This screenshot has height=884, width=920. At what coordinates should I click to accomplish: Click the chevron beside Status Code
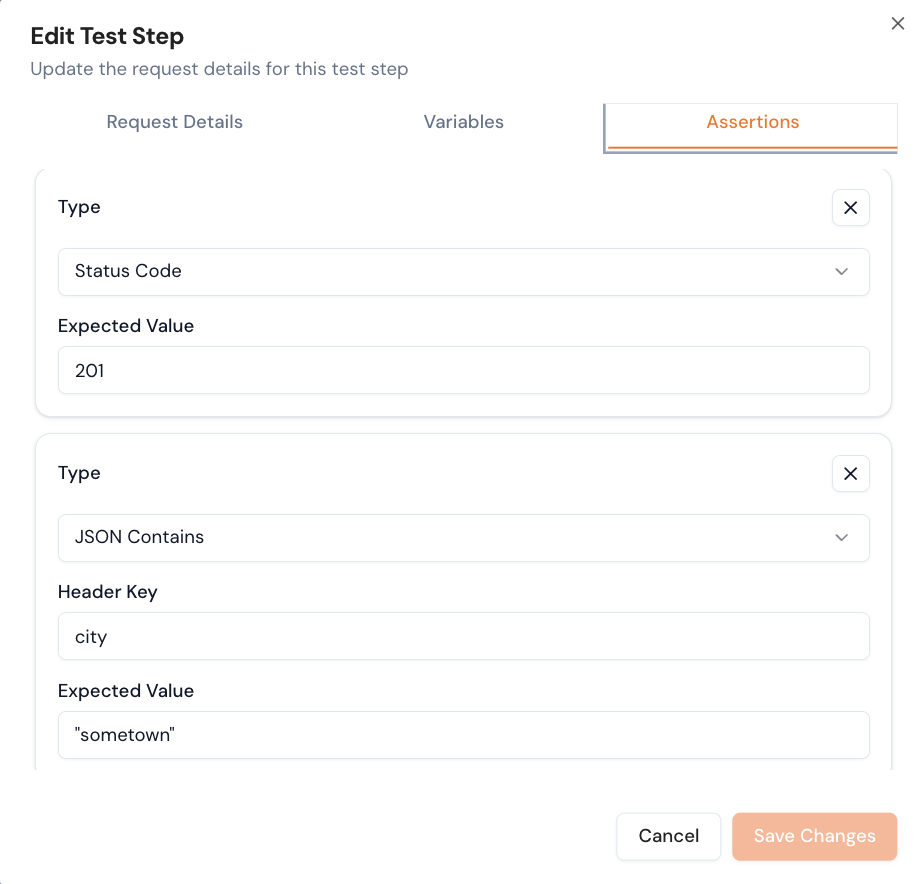841,272
